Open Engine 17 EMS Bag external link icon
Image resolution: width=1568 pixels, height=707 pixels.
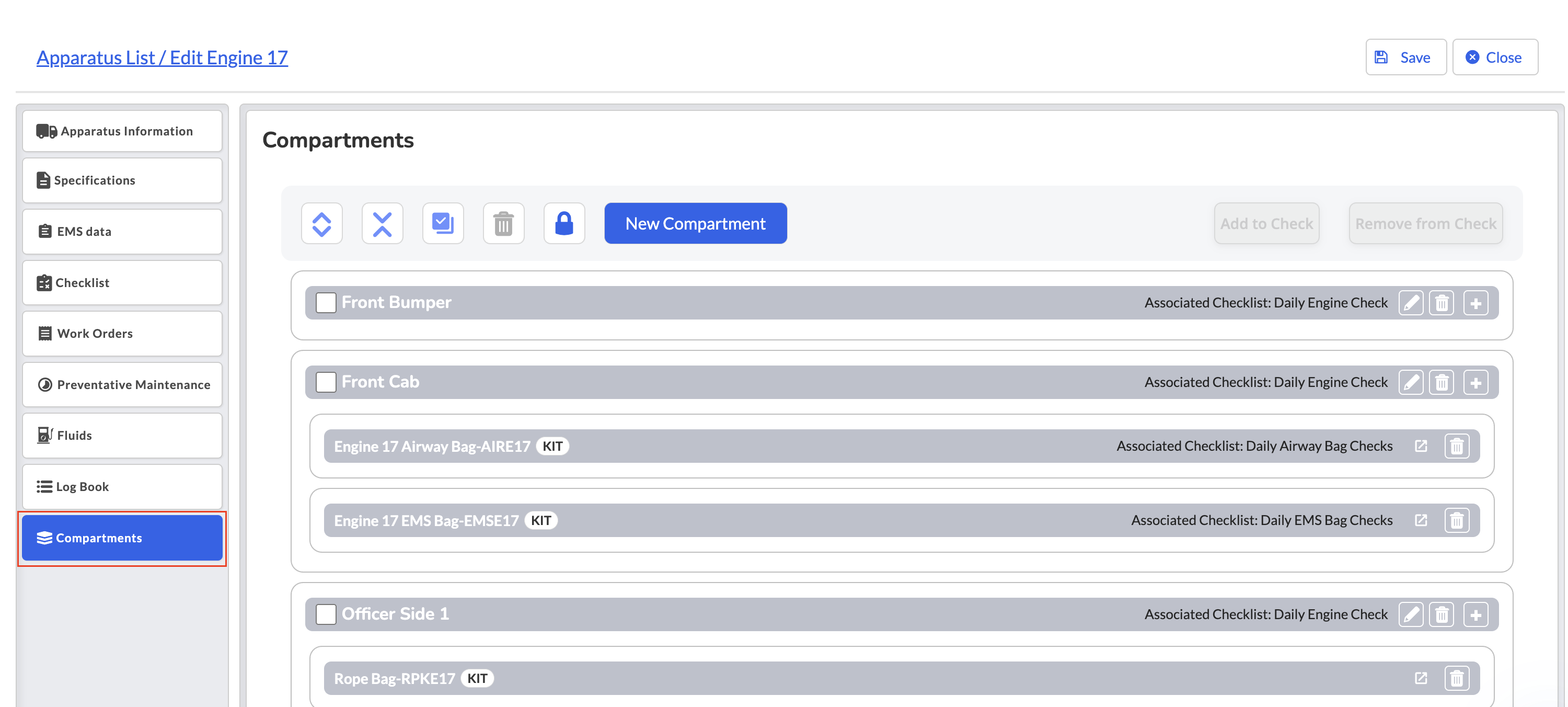[1421, 520]
